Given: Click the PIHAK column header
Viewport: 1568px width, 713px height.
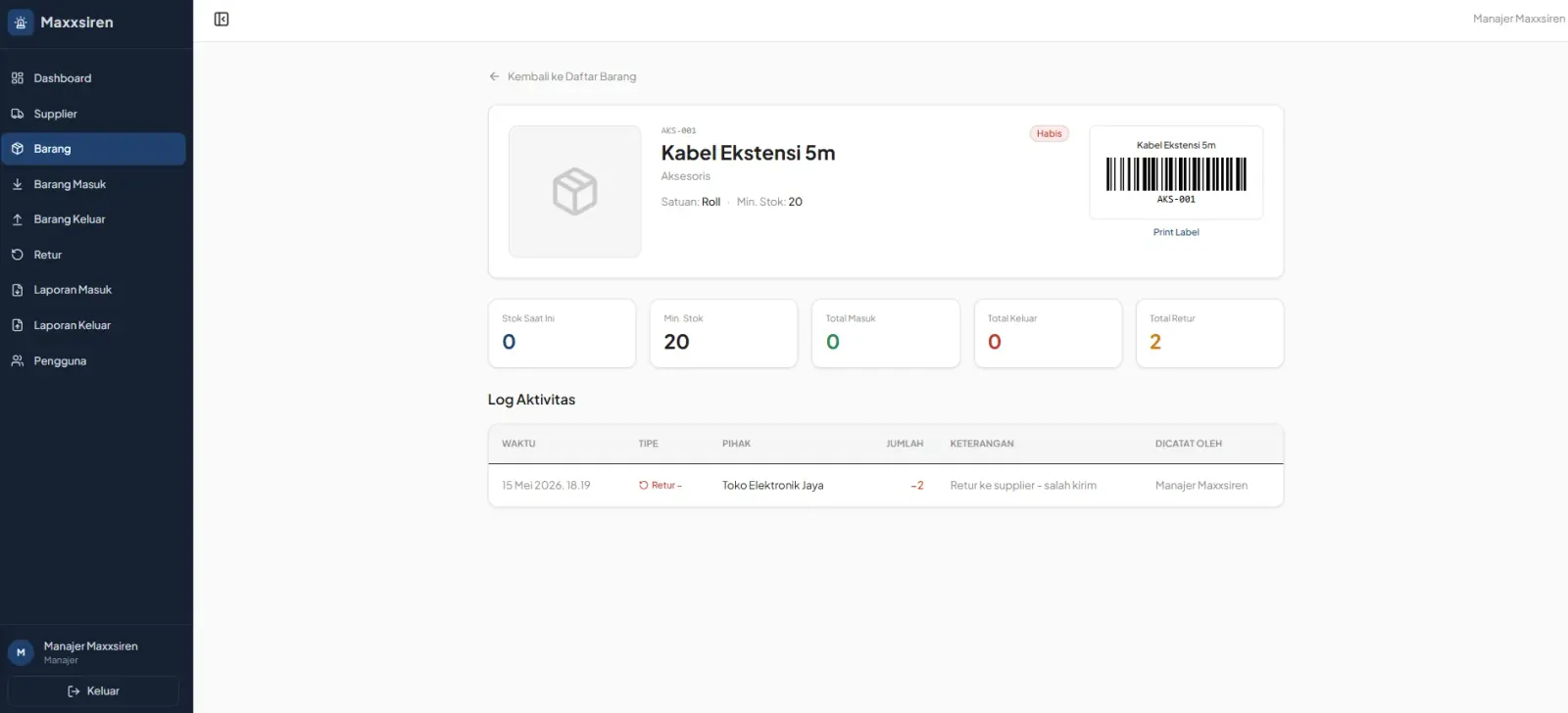Looking at the screenshot, I should tap(736, 444).
